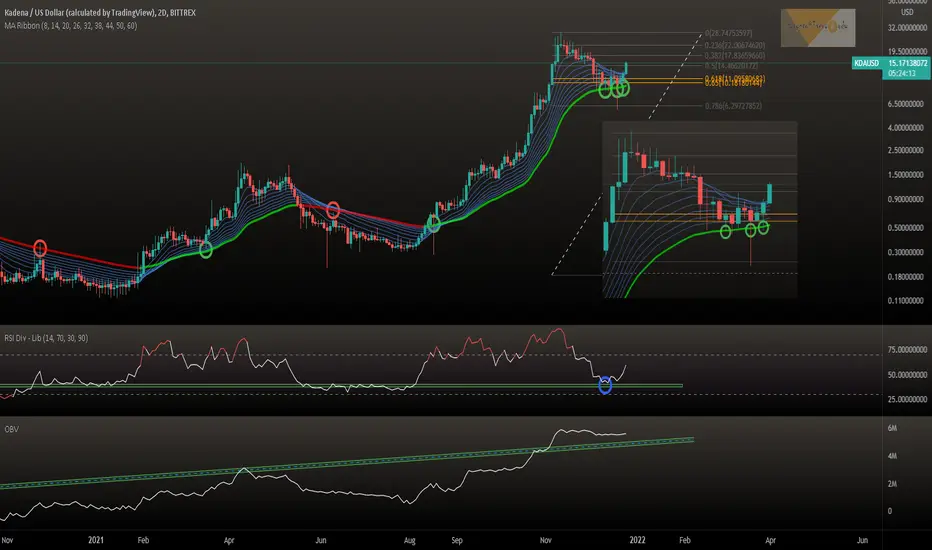
Task: Click the OBV scale value 4M
Action: pyautogui.click(x=892, y=456)
